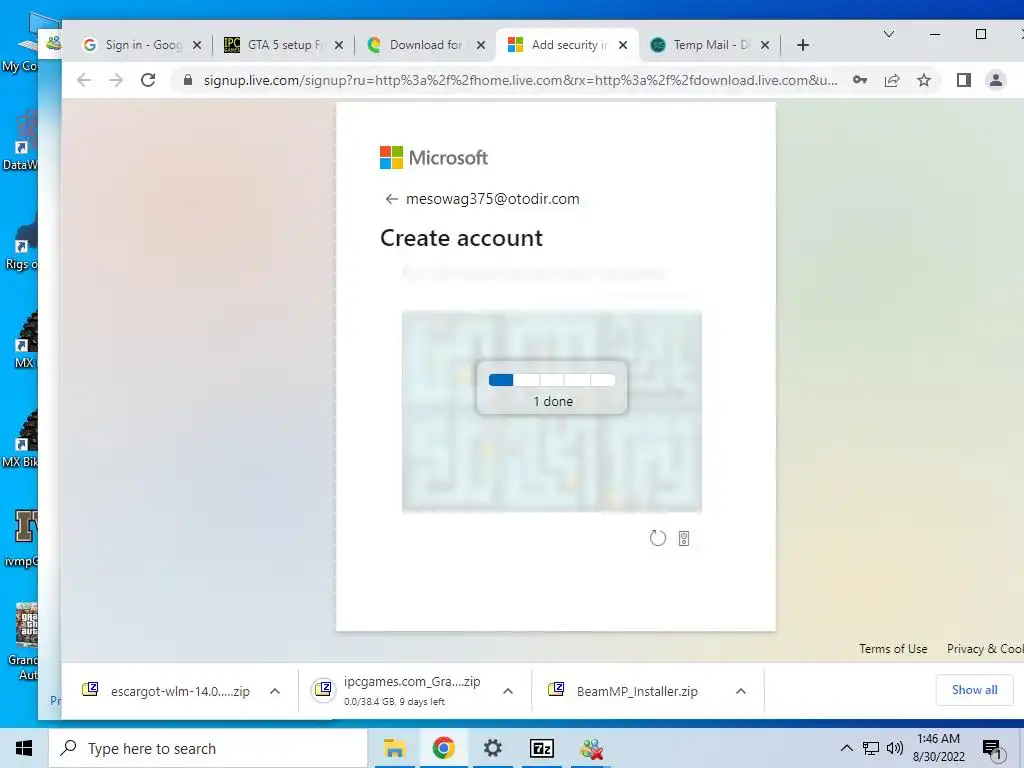The width and height of the screenshot is (1024, 768).
Task: Open the Terms of Use link
Action: click(893, 648)
